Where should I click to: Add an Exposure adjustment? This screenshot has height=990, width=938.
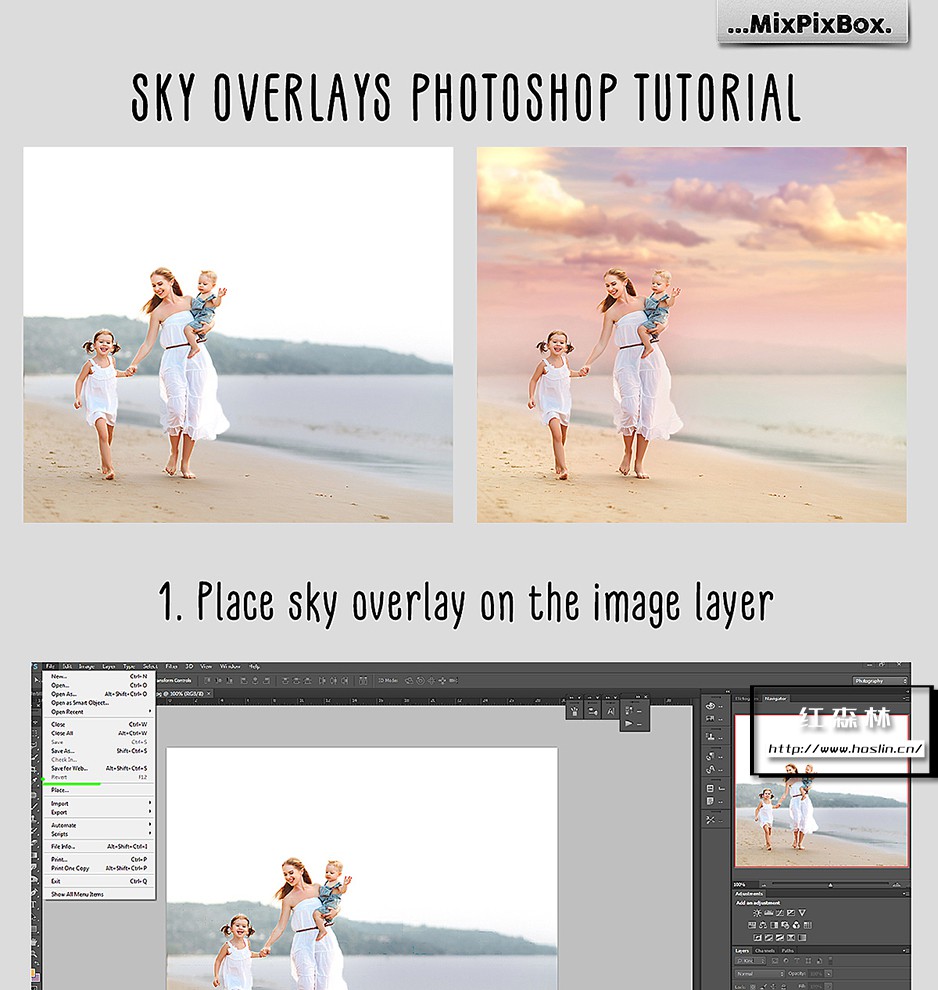(790, 913)
